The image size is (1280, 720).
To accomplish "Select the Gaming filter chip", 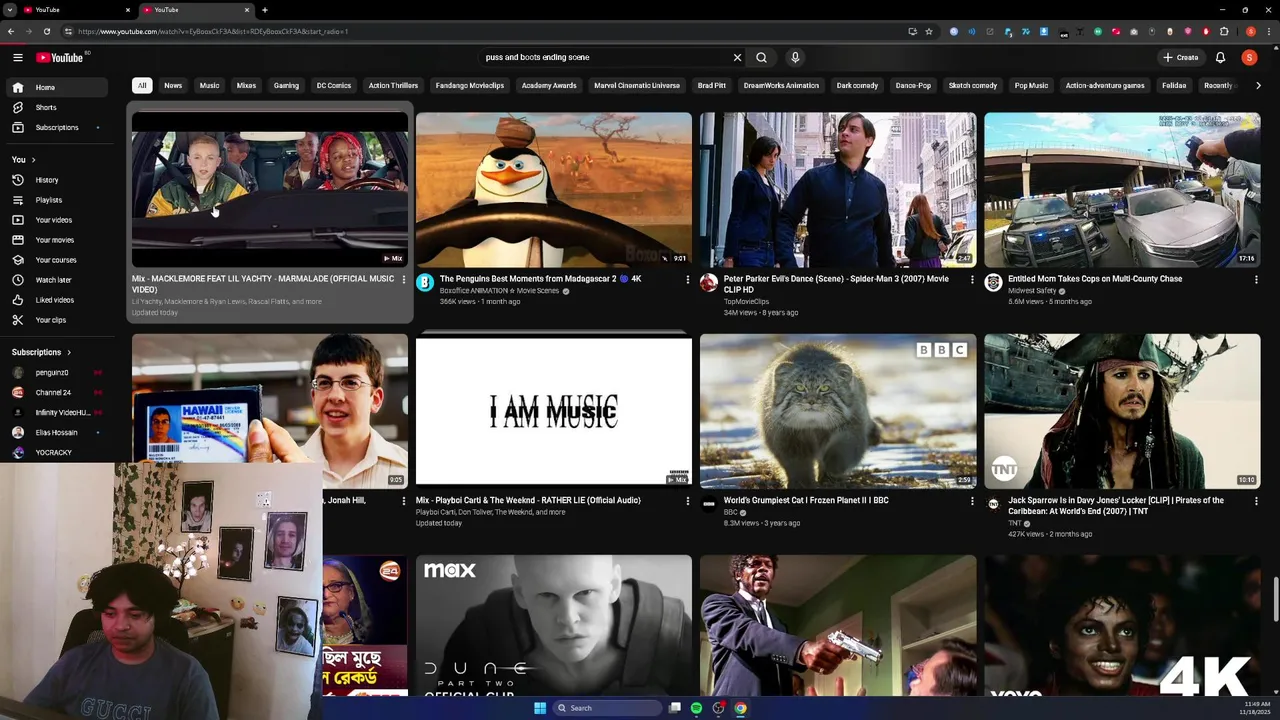I will 286,85.
